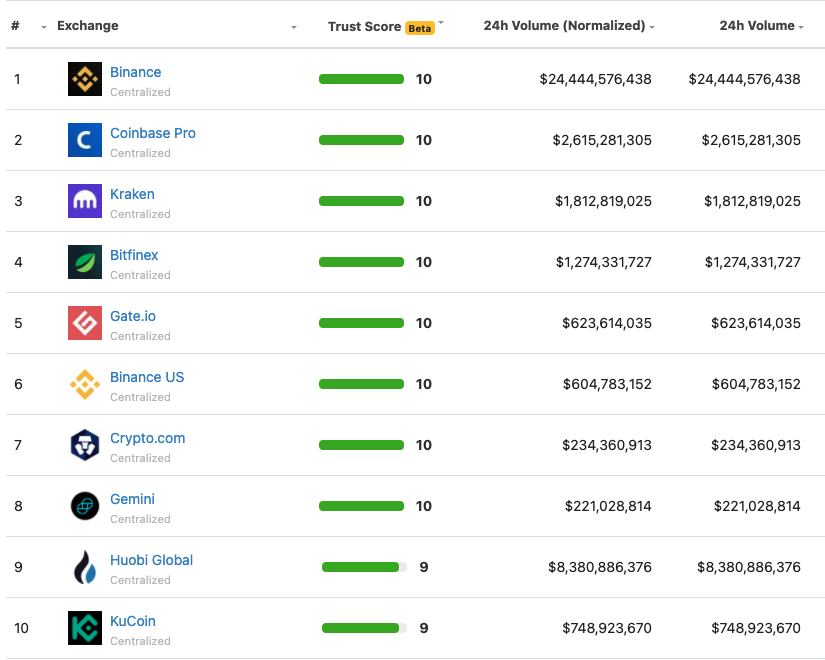Open the Binance exchange link
Image resolution: width=825 pixels, height=660 pixels.
point(135,72)
